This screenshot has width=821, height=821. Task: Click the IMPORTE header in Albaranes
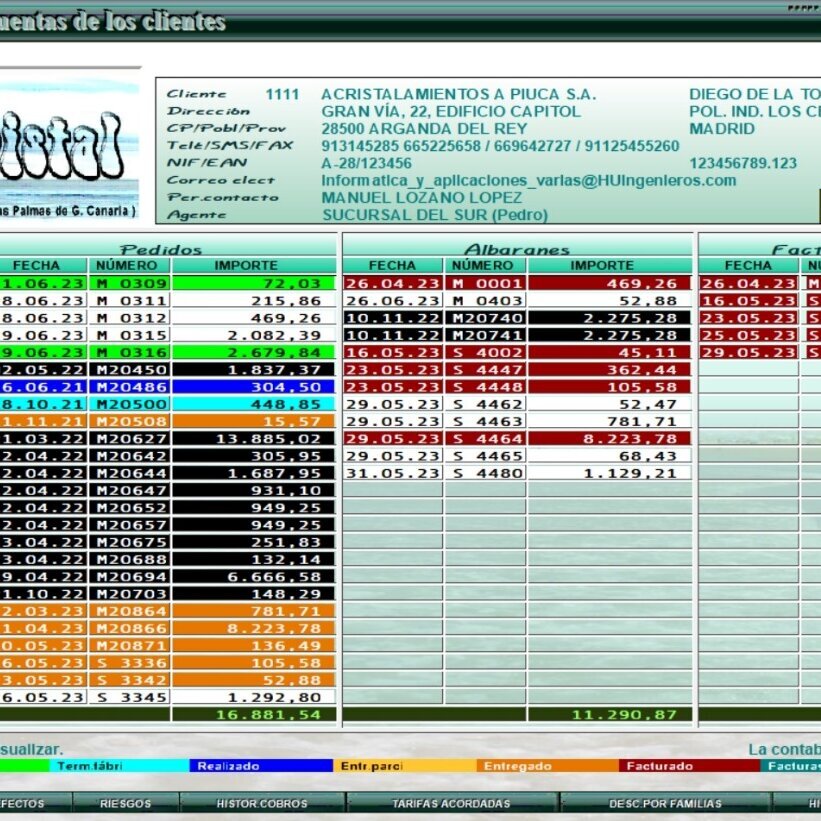[x=609, y=266]
